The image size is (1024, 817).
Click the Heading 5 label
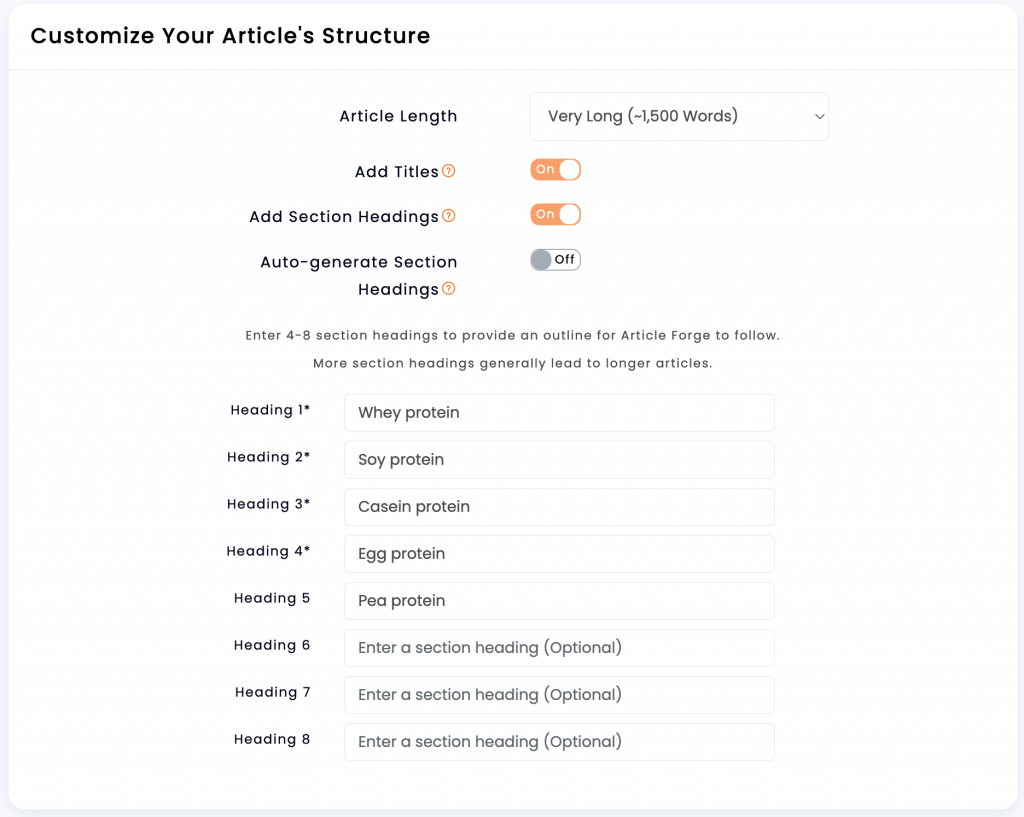[272, 598]
